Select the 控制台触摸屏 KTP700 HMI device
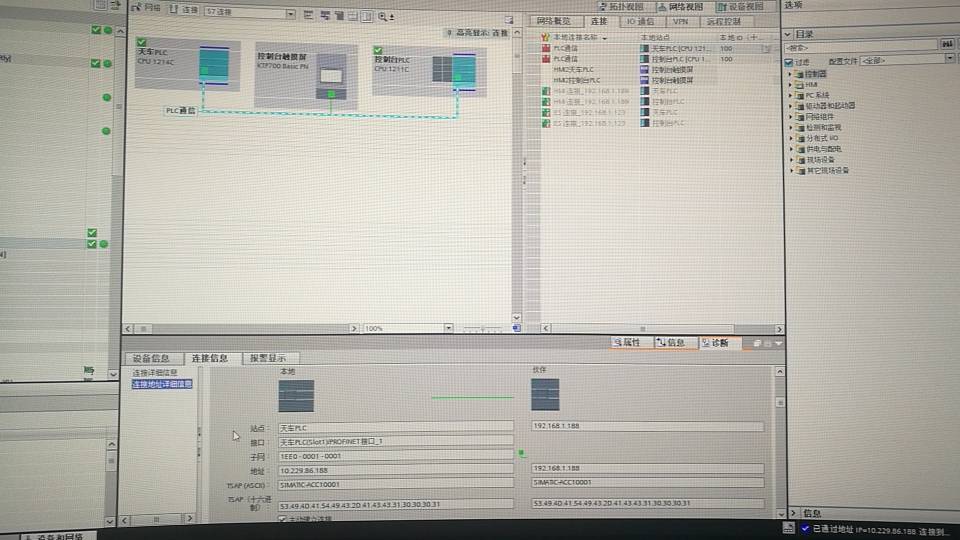Screen dimensions: 960x540 (x=306, y=76)
